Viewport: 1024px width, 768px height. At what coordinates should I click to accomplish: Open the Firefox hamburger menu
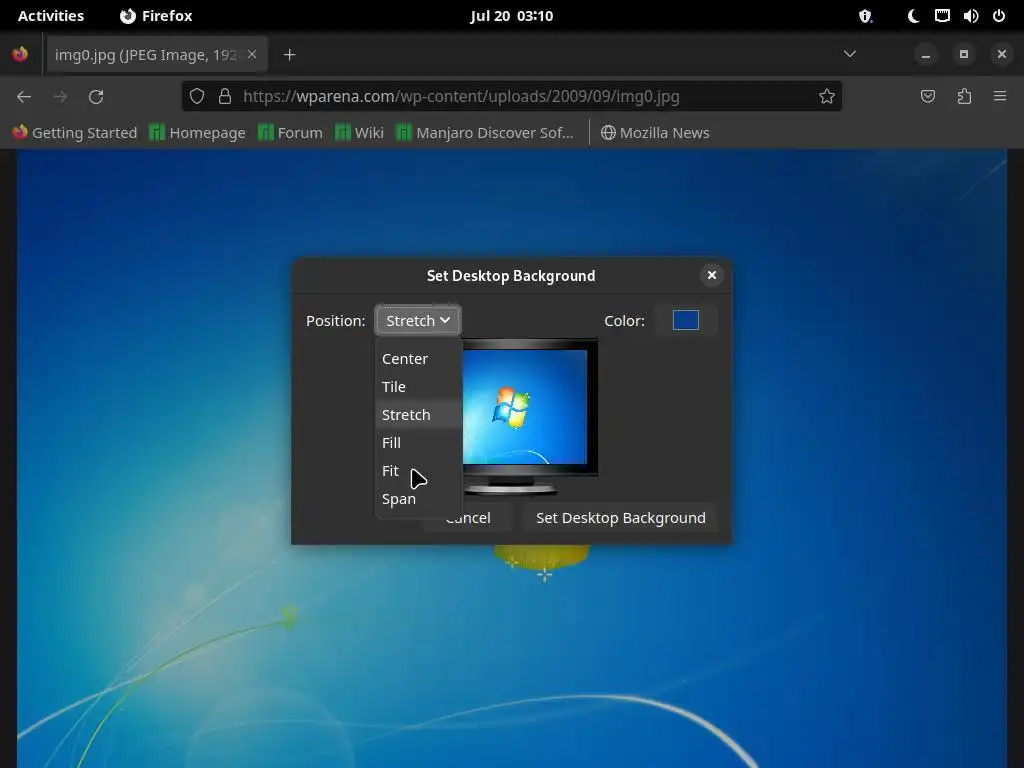click(1000, 97)
